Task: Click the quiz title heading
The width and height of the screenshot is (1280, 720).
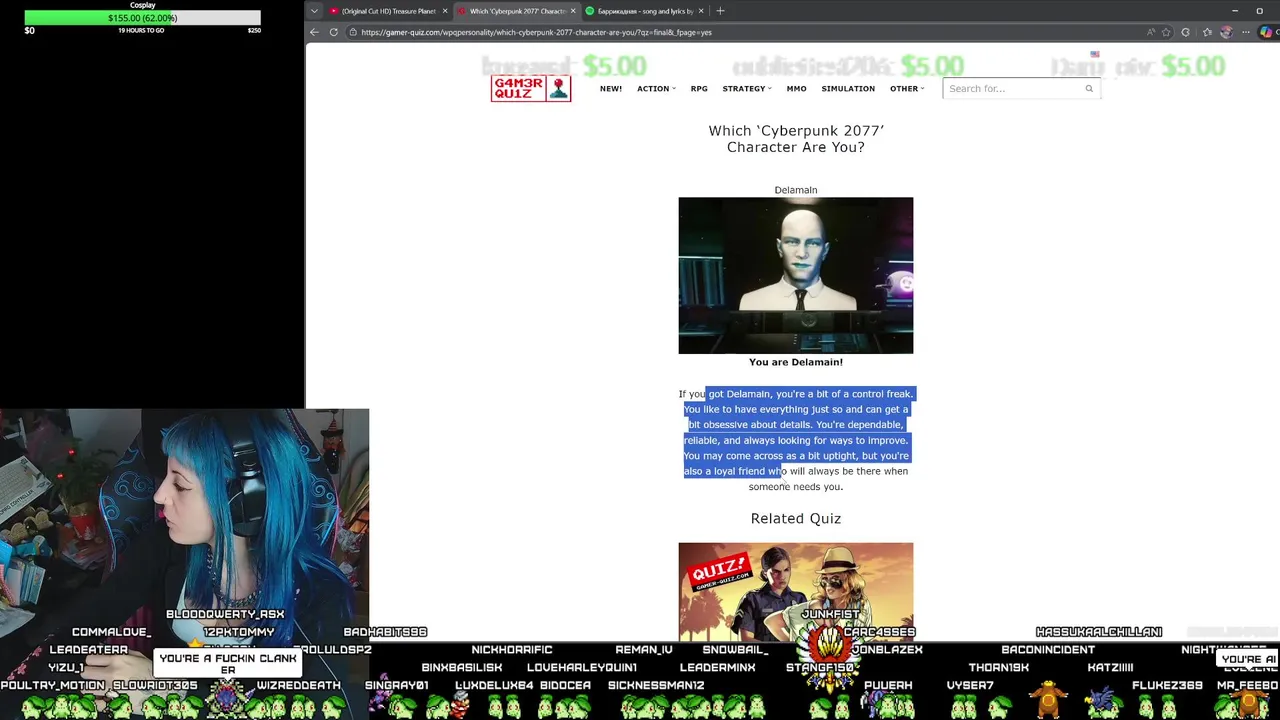Action: coord(796,138)
